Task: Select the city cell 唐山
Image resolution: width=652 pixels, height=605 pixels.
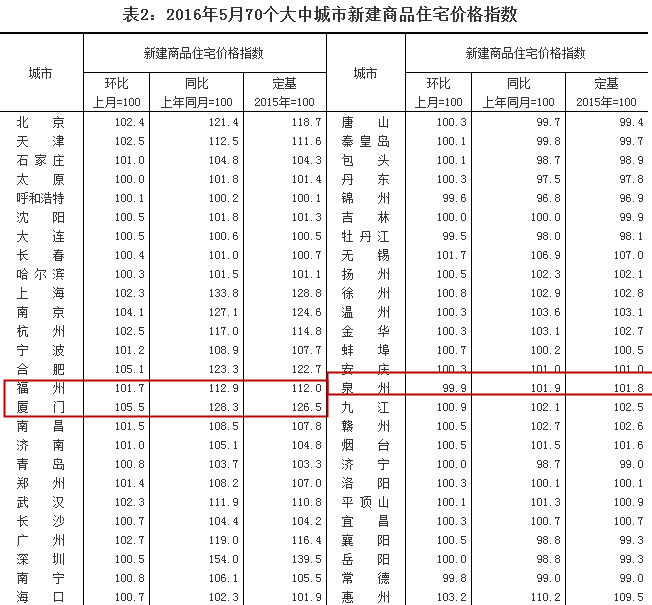Action: coord(365,122)
